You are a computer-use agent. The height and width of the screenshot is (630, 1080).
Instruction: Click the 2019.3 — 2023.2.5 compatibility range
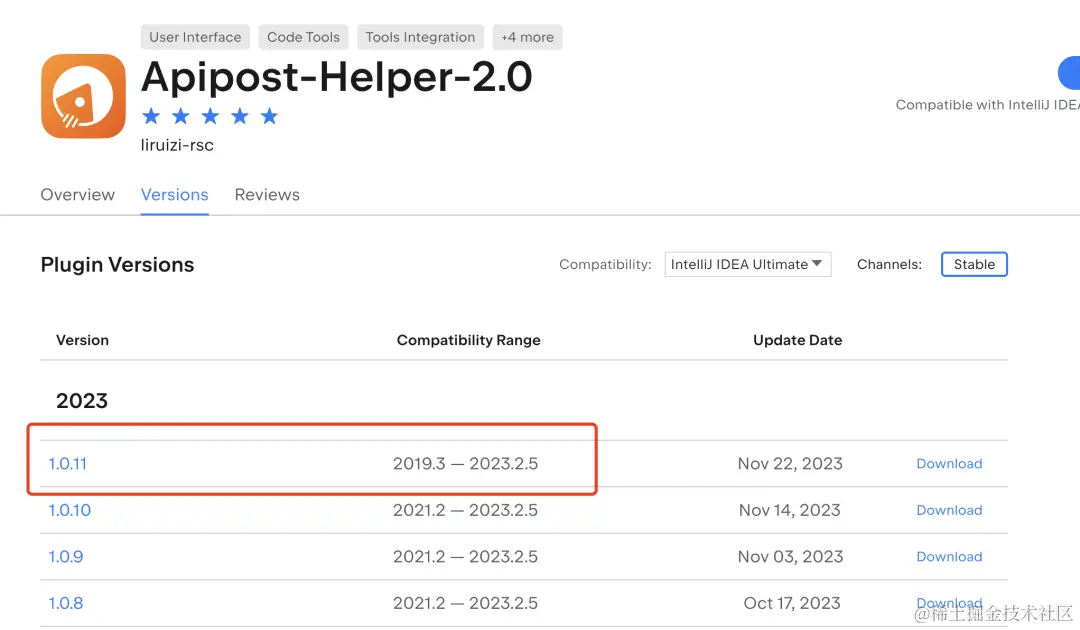pos(466,463)
